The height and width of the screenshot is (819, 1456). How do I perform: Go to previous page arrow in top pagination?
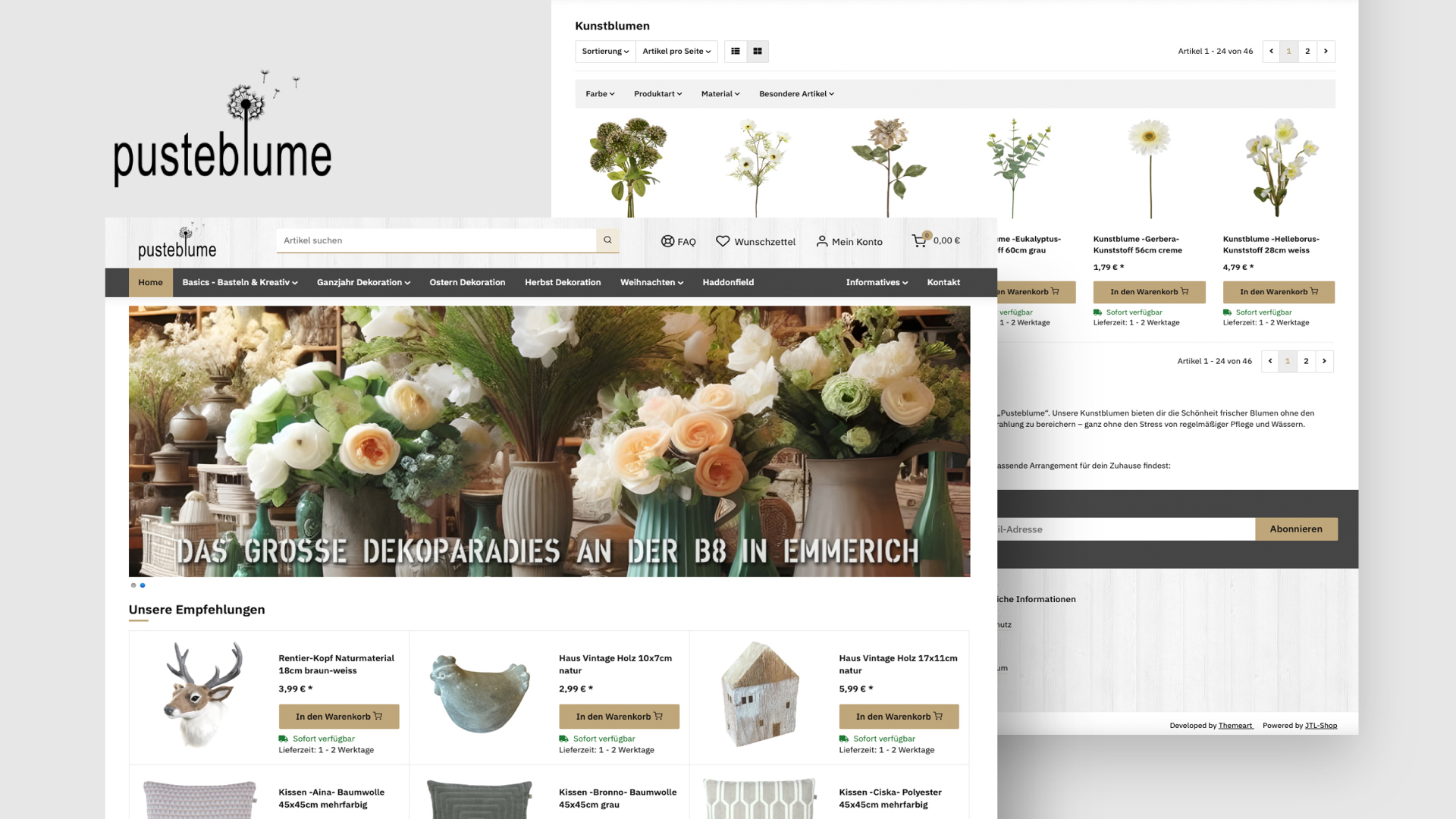[1271, 52]
